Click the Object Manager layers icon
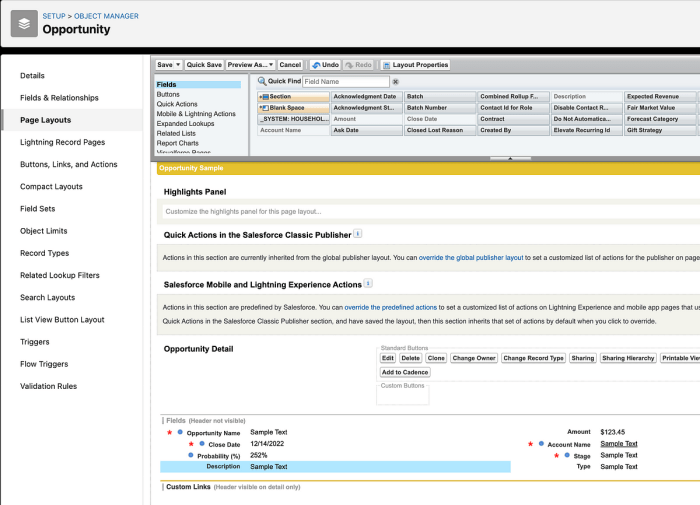Viewport: 700px width, 505px height. pyautogui.click(x=24, y=24)
